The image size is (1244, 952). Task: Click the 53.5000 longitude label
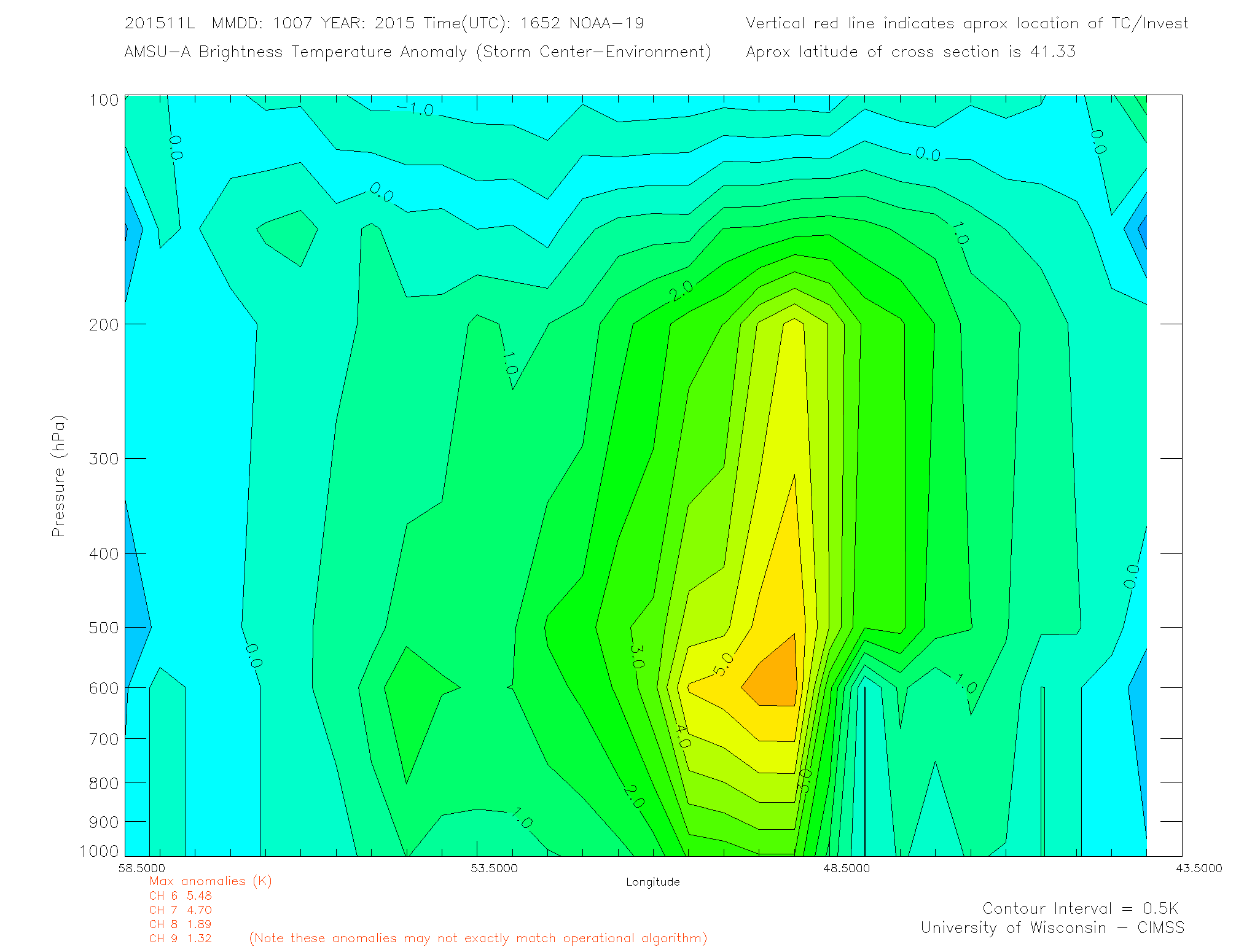[x=494, y=868]
